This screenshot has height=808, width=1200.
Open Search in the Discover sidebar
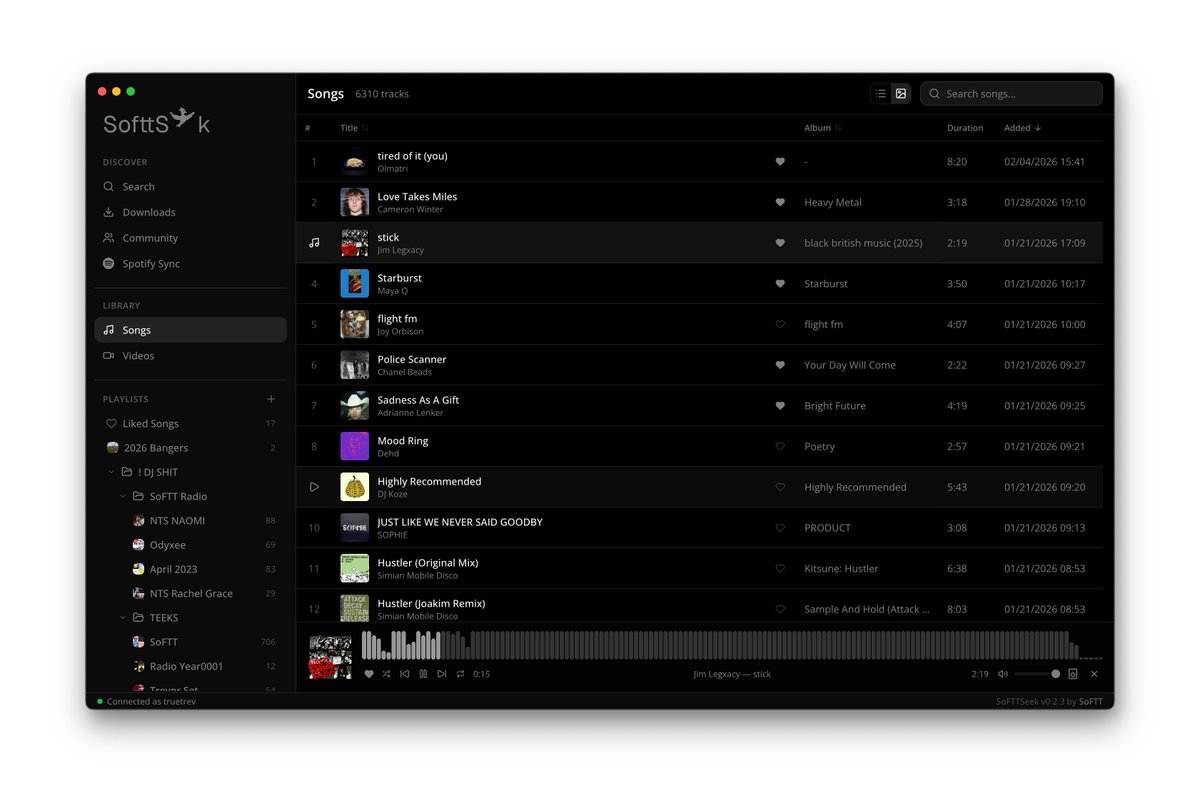pyautogui.click(x=190, y=187)
